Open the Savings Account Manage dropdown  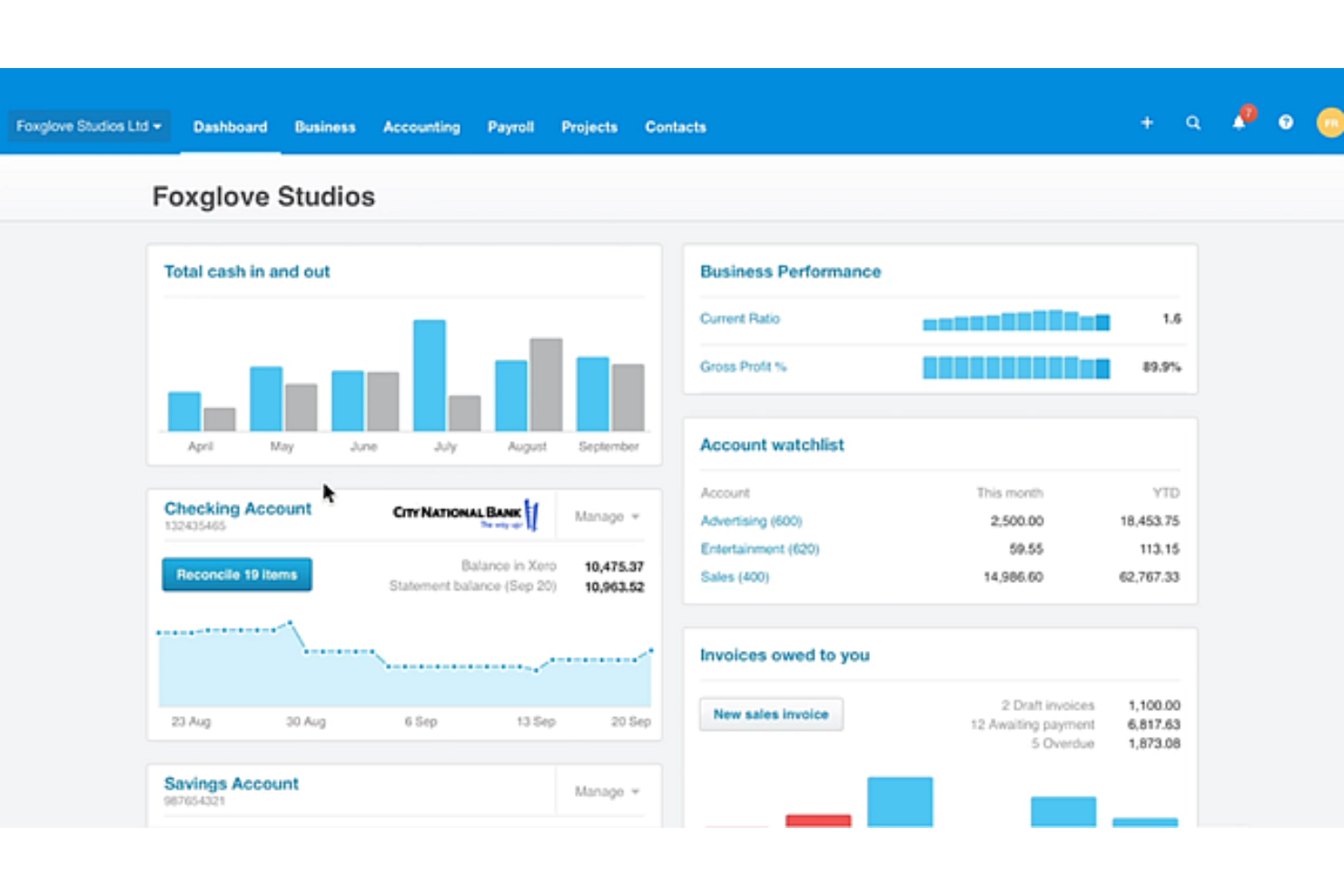pyautogui.click(x=605, y=791)
